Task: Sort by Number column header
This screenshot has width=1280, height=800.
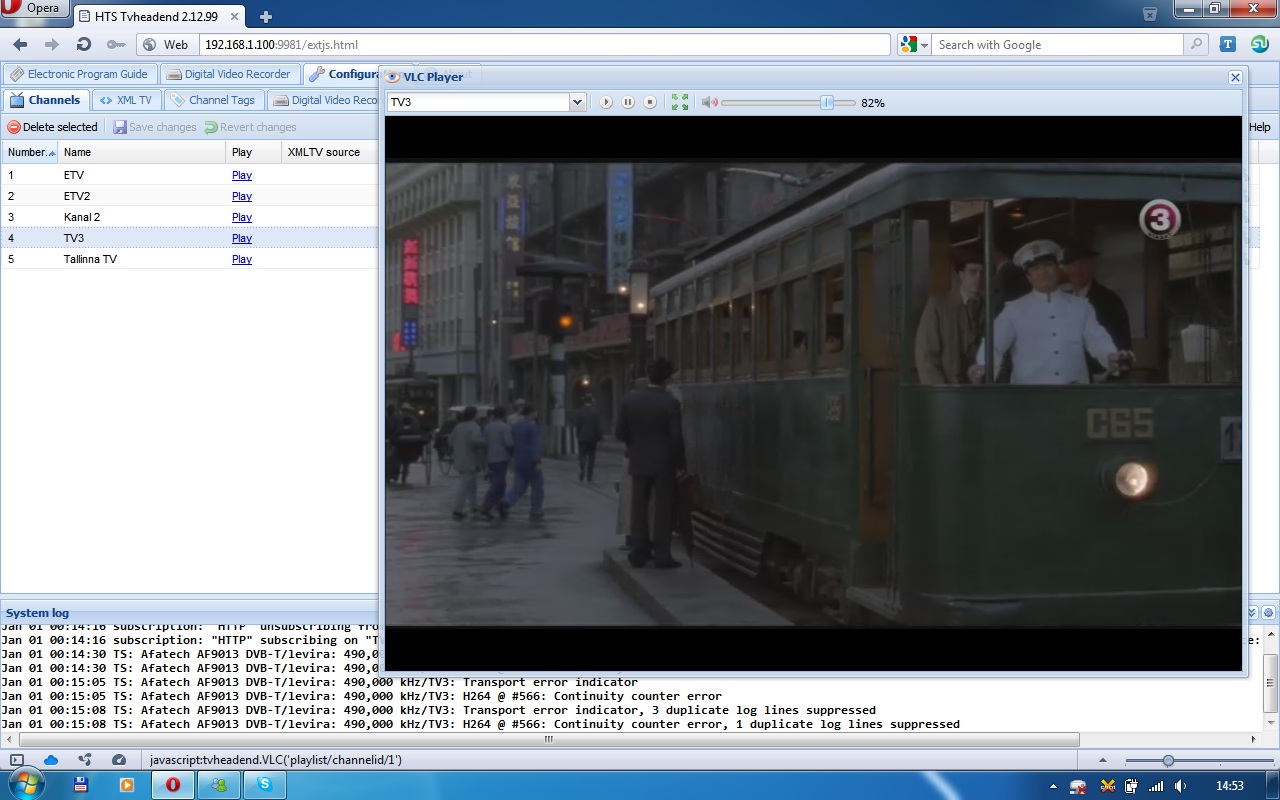Action: [29, 152]
